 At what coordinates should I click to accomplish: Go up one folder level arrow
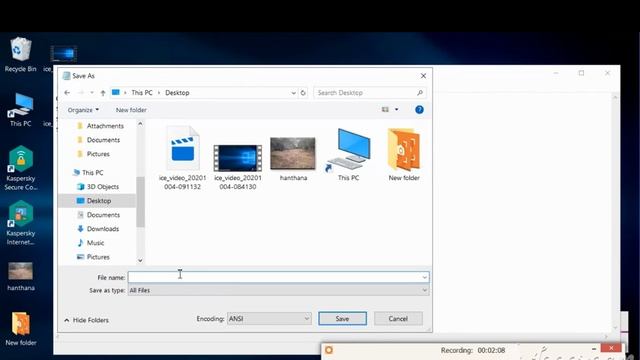pyautogui.click(x=103, y=93)
